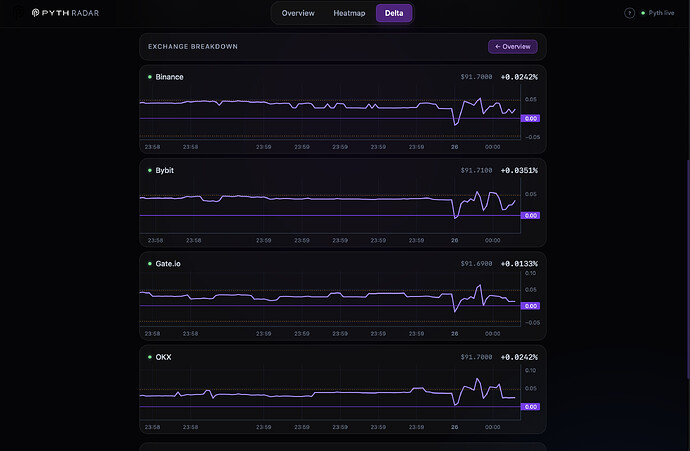
Task: Click the Binance delta line chart
Action: coord(330,113)
